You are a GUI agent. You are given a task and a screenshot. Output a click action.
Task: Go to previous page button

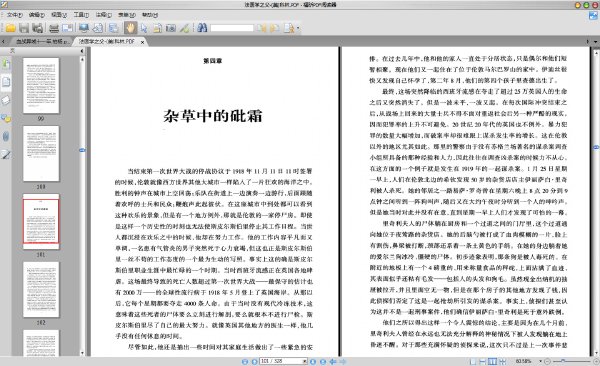click(254, 361)
